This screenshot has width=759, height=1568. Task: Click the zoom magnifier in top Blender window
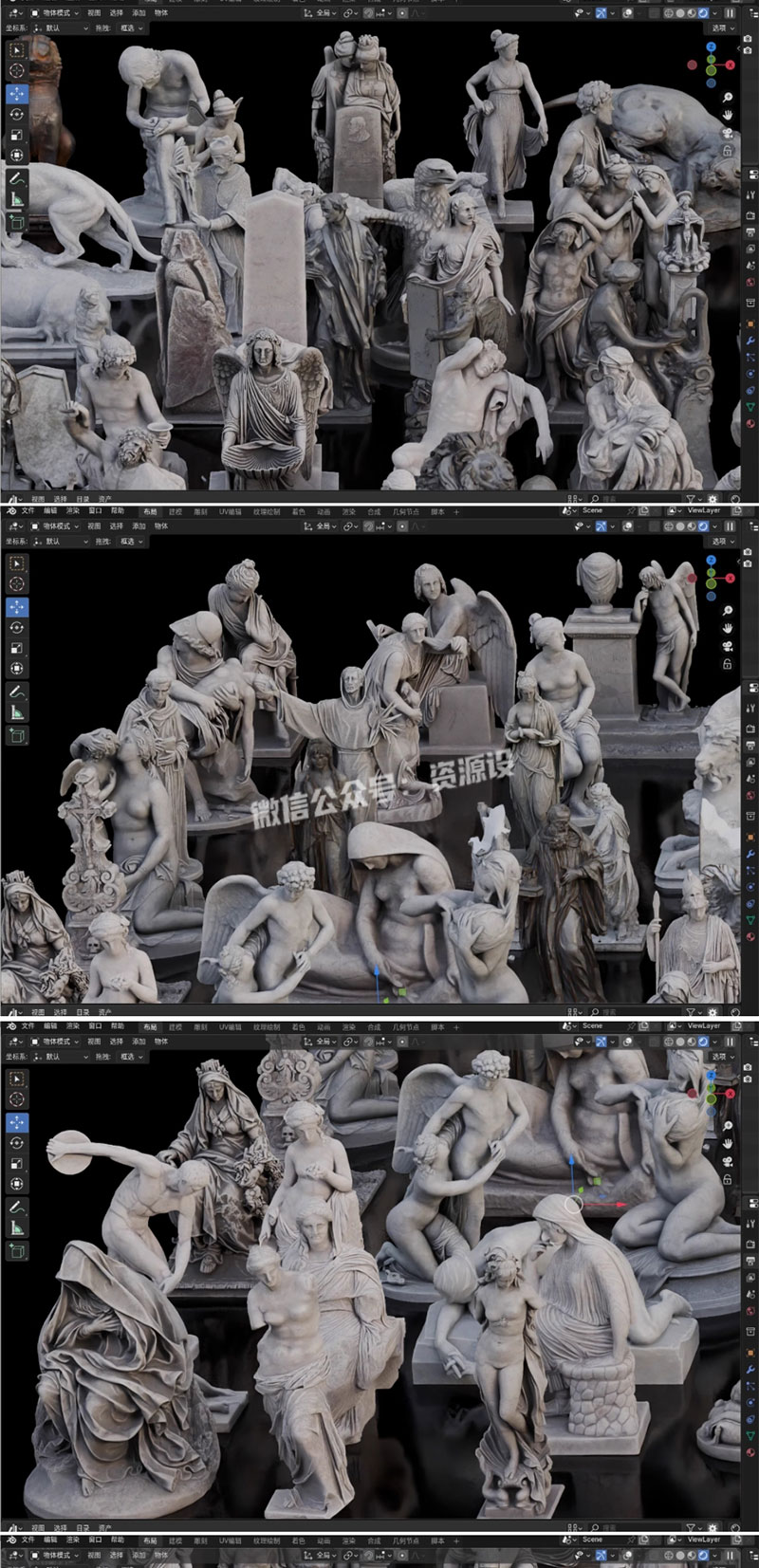click(727, 98)
